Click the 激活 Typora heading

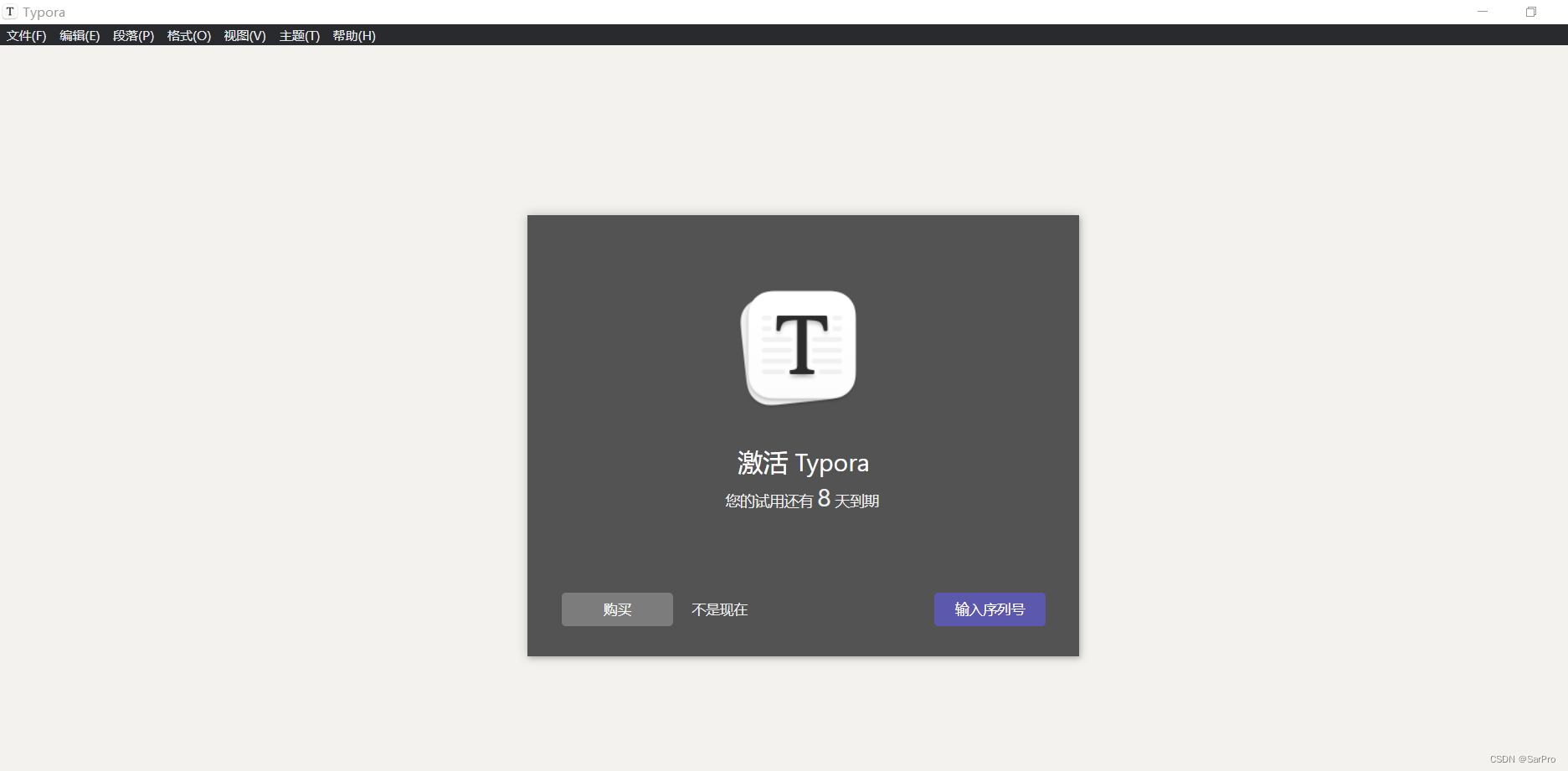click(x=803, y=463)
